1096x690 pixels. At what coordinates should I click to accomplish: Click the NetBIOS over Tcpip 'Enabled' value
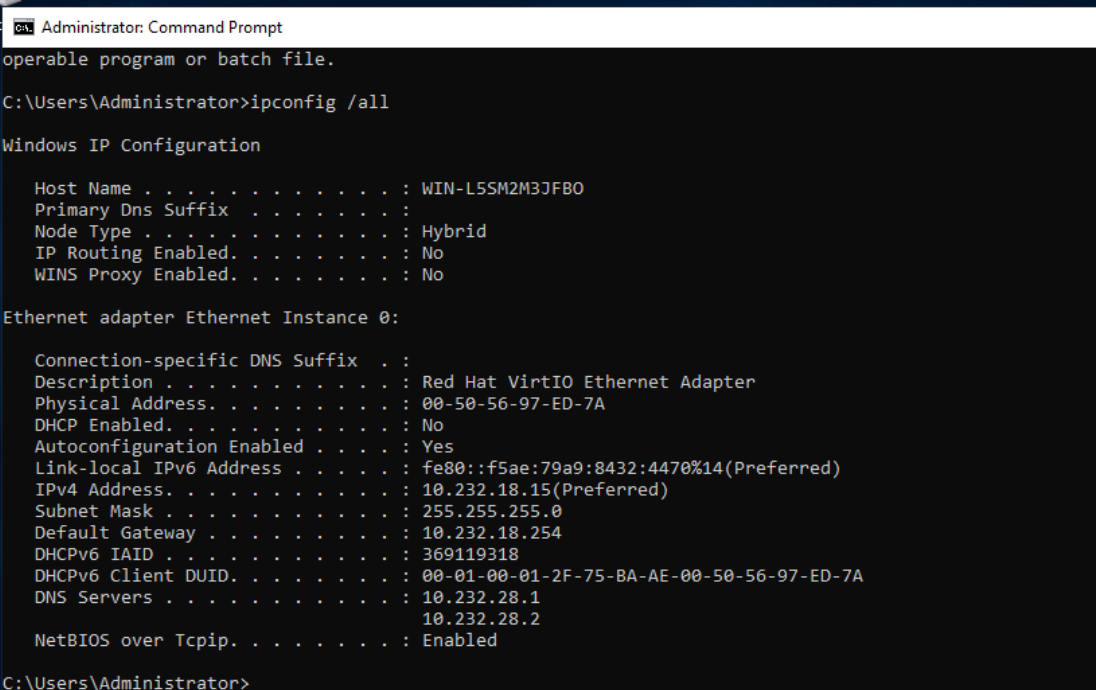[459, 640]
